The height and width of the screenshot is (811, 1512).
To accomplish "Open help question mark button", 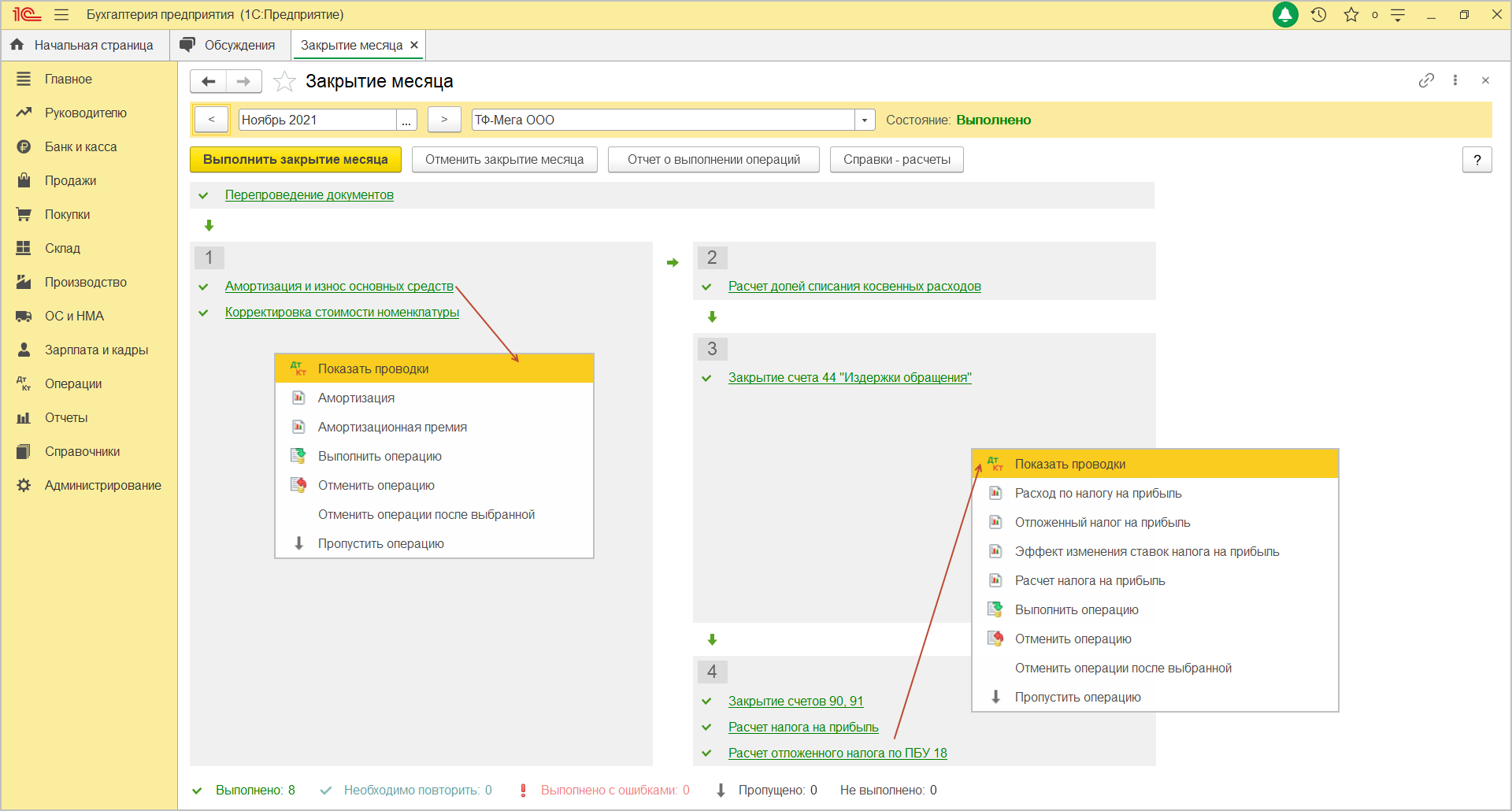I will pyautogui.click(x=1477, y=159).
